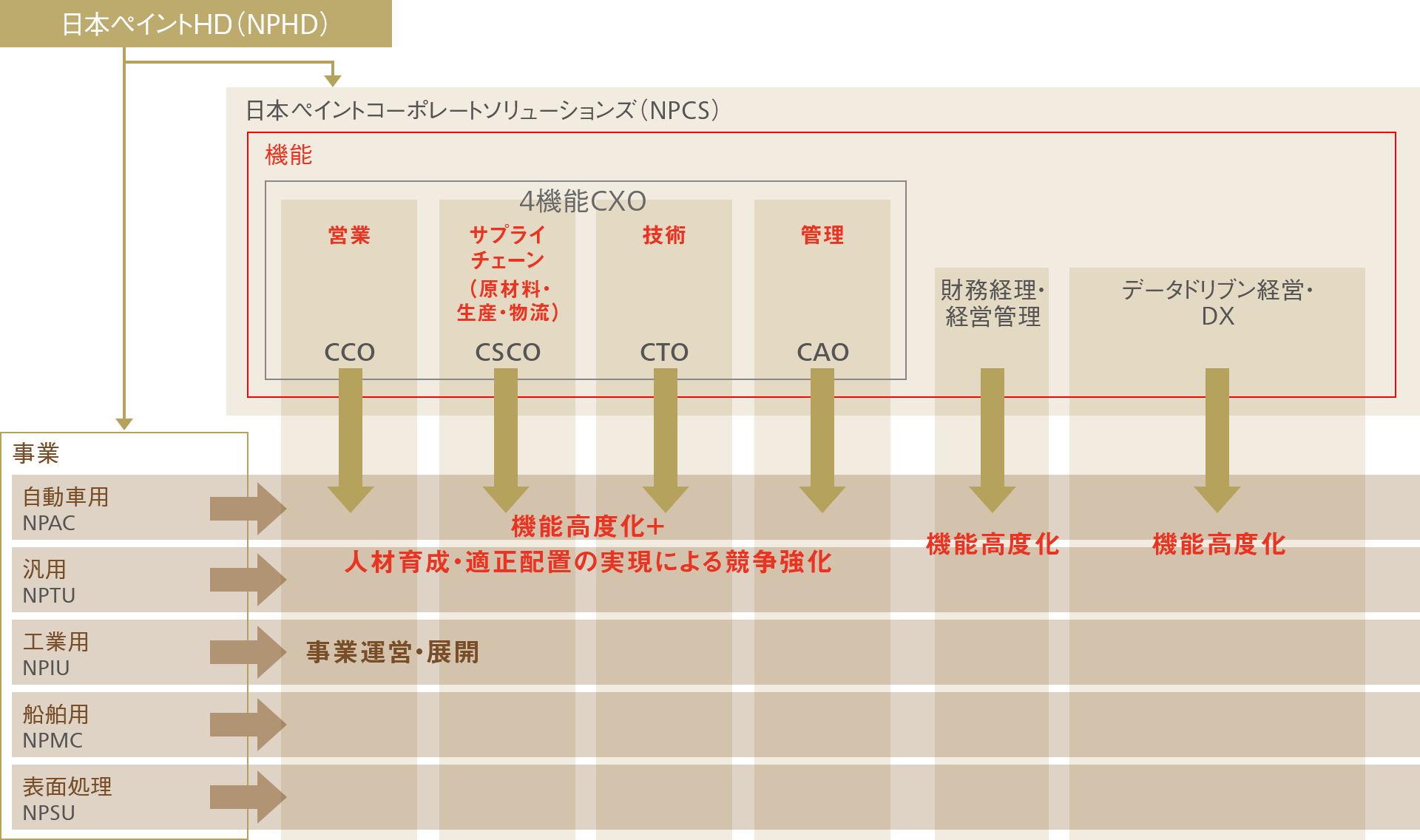1420x840 pixels.
Task: Click the down arrow under 財務経理・経営管理
Action: pos(993,441)
